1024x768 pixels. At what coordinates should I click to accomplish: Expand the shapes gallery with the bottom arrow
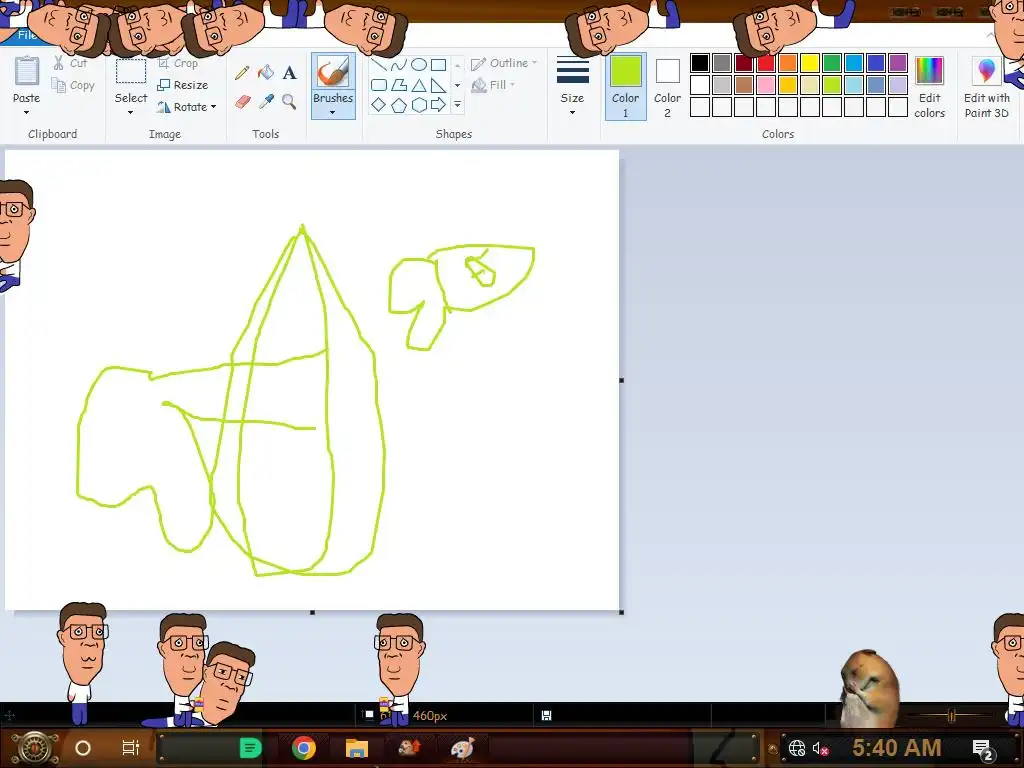[x=458, y=104]
